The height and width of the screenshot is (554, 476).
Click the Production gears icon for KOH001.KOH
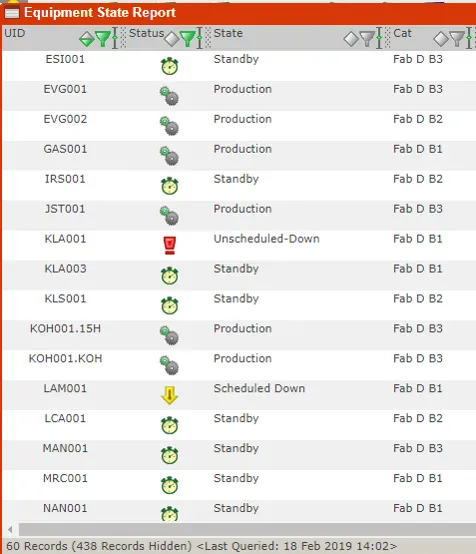tap(169, 365)
